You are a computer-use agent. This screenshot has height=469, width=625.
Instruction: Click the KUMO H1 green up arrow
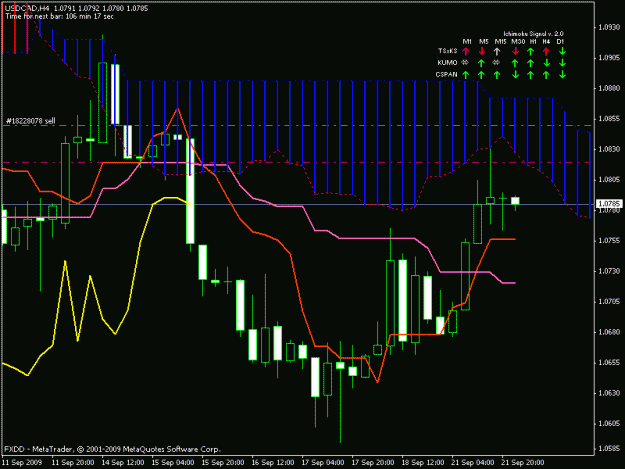pyautogui.click(x=531, y=63)
